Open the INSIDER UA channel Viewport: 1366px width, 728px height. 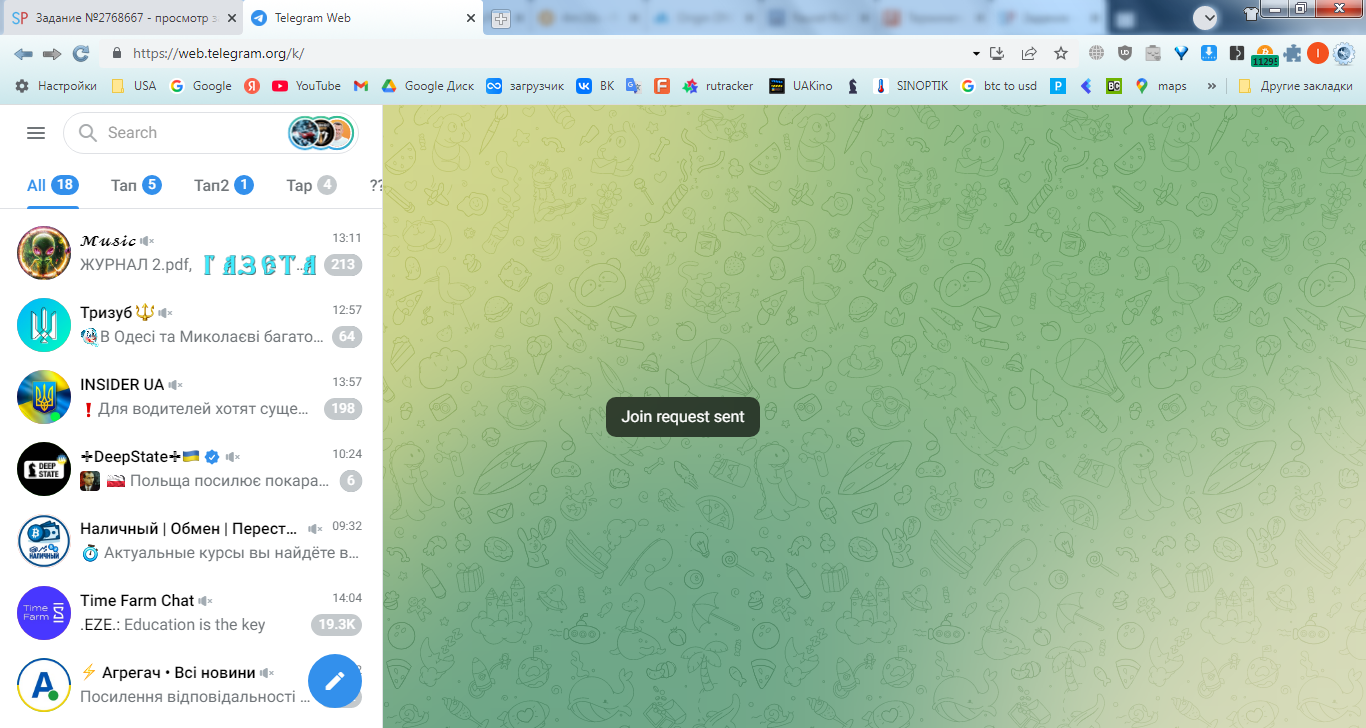[x=191, y=397]
